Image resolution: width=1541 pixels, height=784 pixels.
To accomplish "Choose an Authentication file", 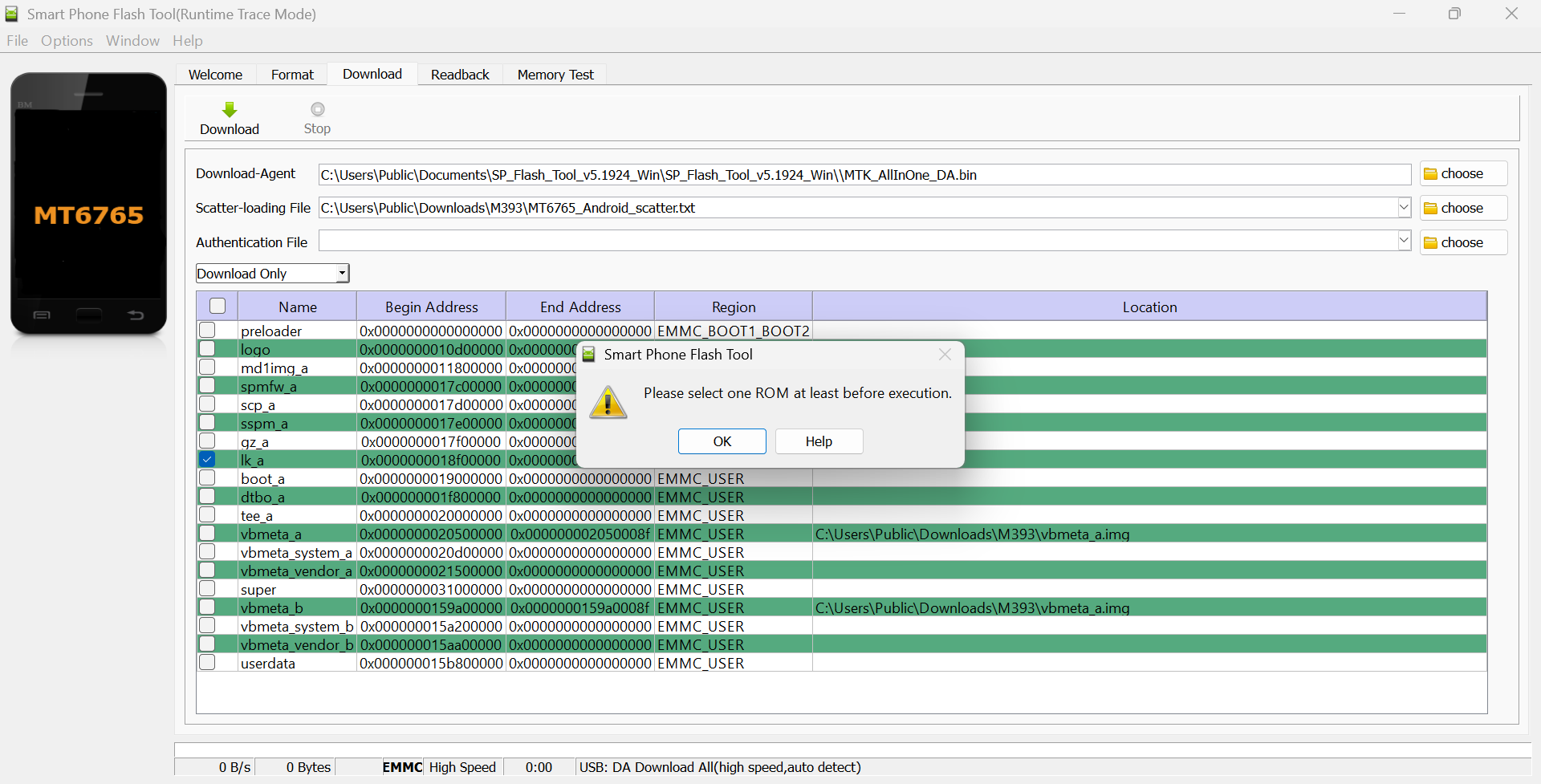I will 1463,242.
